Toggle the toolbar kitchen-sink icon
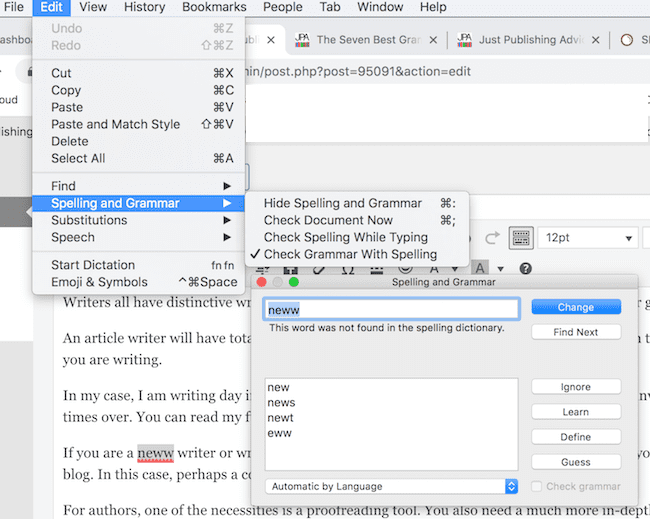Image resolution: width=650 pixels, height=519 pixels. click(521, 238)
